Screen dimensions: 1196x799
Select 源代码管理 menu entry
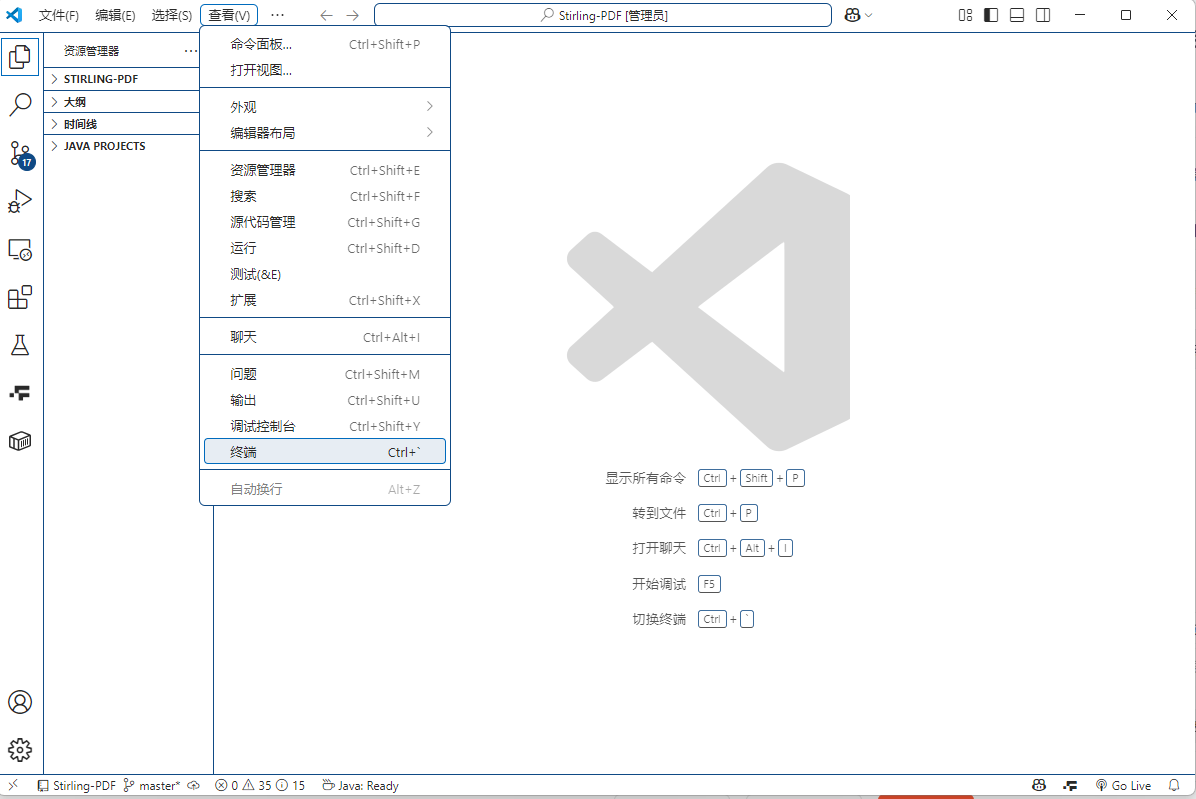pos(325,222)
